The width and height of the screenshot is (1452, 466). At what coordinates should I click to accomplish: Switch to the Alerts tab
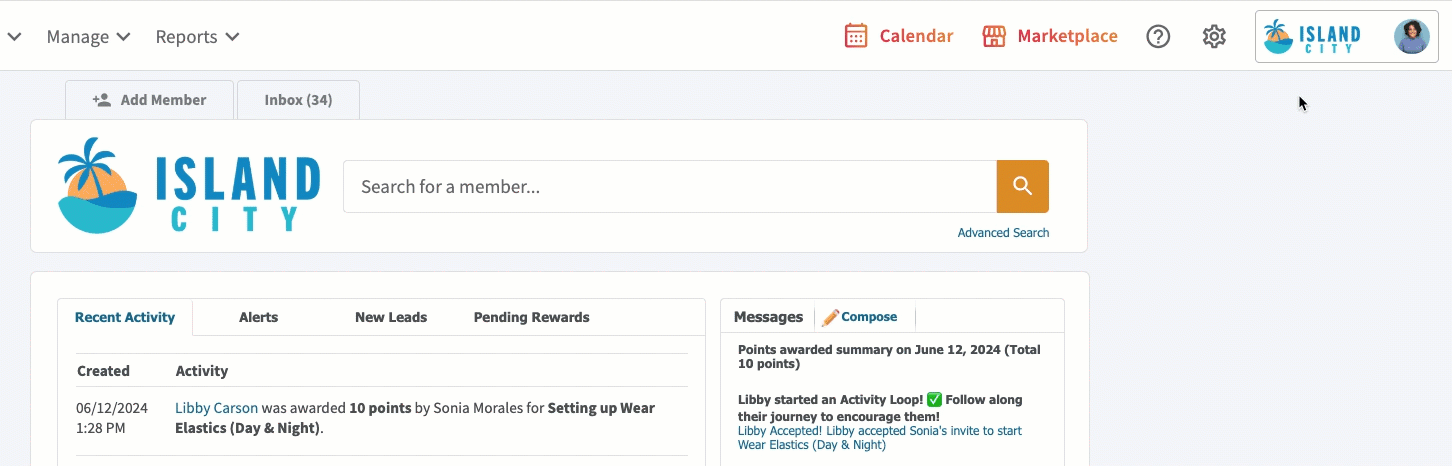tap(258, 317)
